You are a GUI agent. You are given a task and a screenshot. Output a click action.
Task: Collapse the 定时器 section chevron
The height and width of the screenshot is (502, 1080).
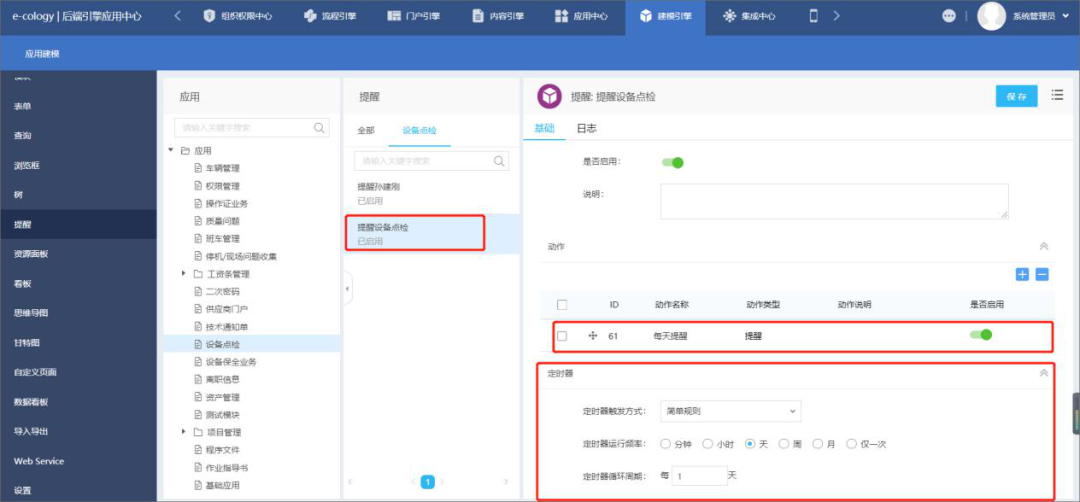coord(1043,373)
